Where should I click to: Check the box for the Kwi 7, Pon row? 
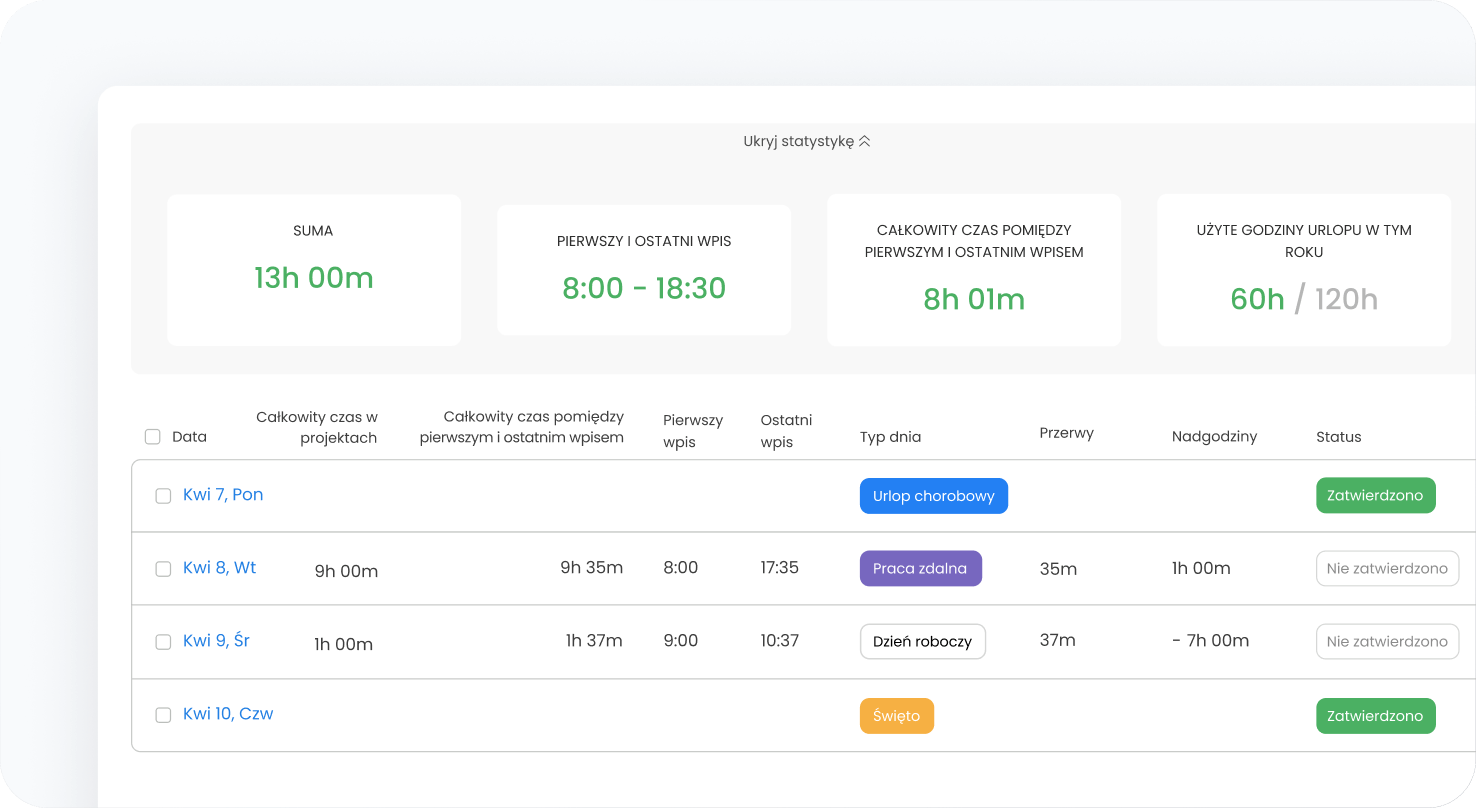coord(163,496)
